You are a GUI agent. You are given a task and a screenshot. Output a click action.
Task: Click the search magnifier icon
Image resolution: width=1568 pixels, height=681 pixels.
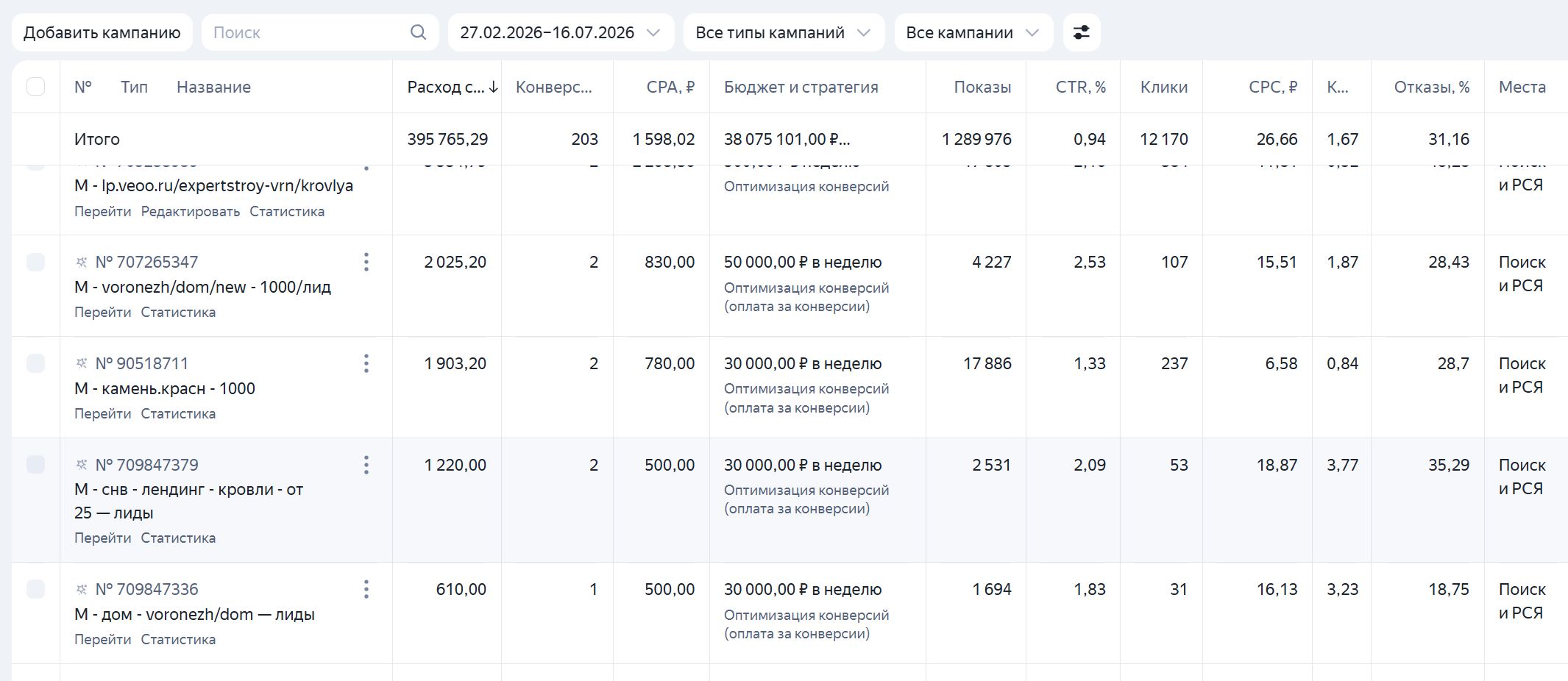point(418,32)
